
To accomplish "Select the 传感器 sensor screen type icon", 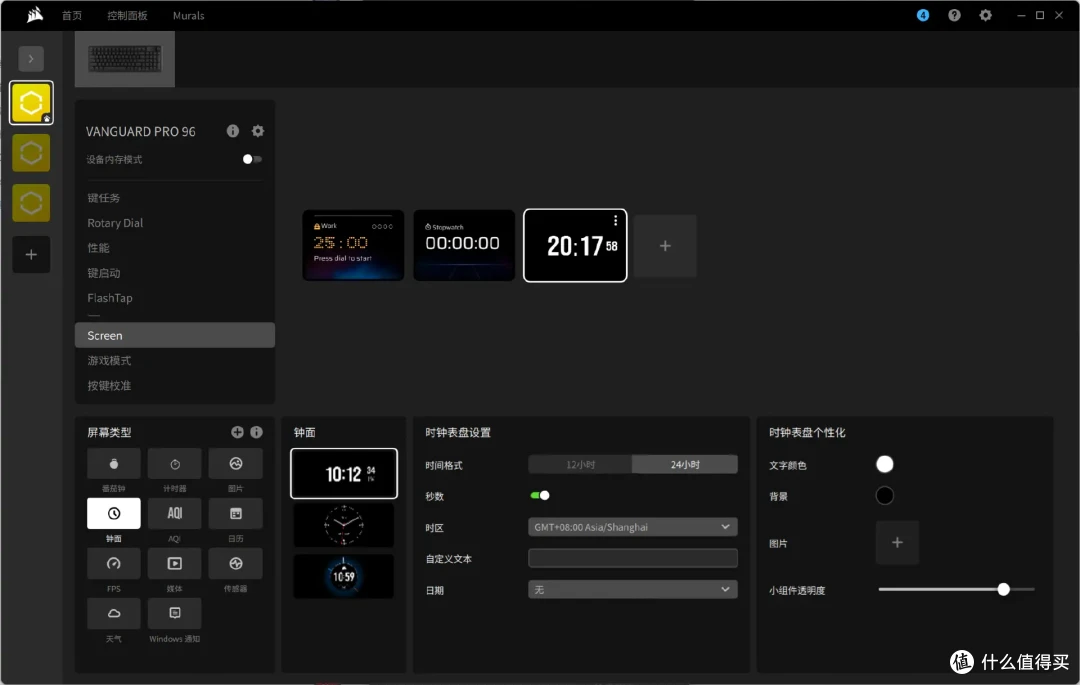I will 236,563.
